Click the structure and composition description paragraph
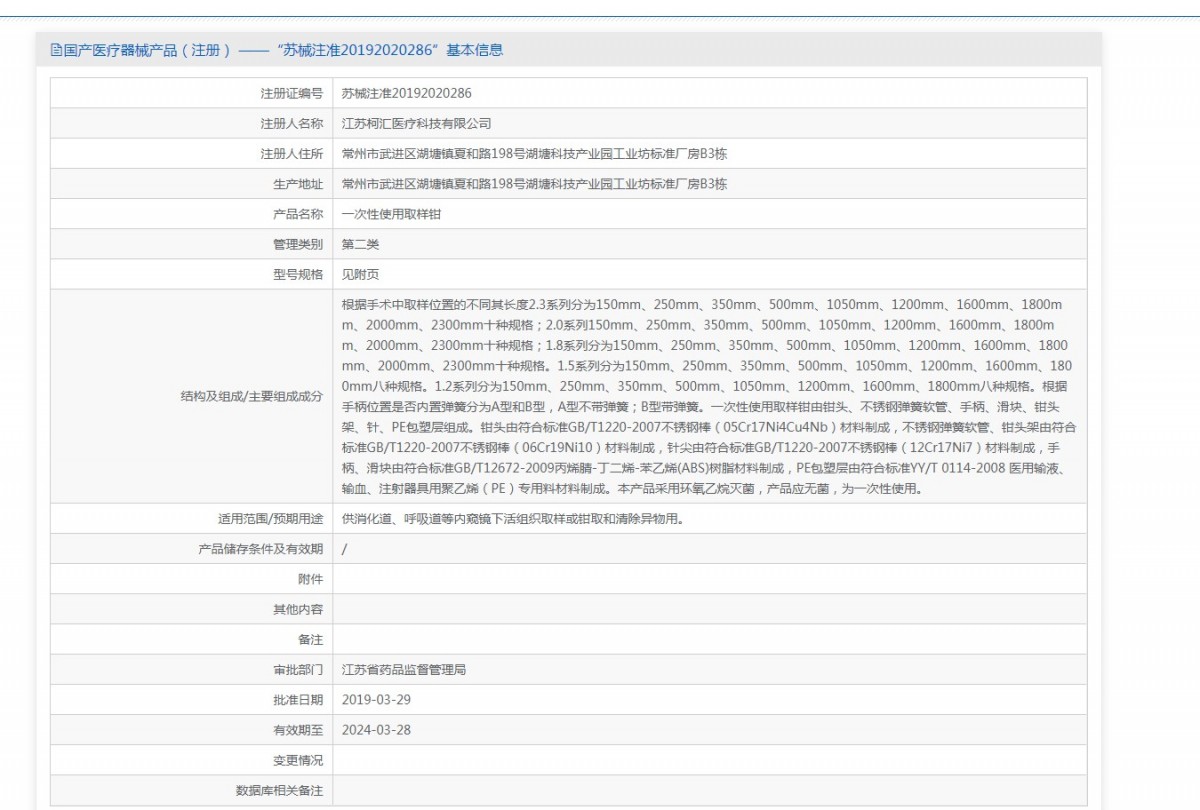1200x810 pixels. pos(709,396)
